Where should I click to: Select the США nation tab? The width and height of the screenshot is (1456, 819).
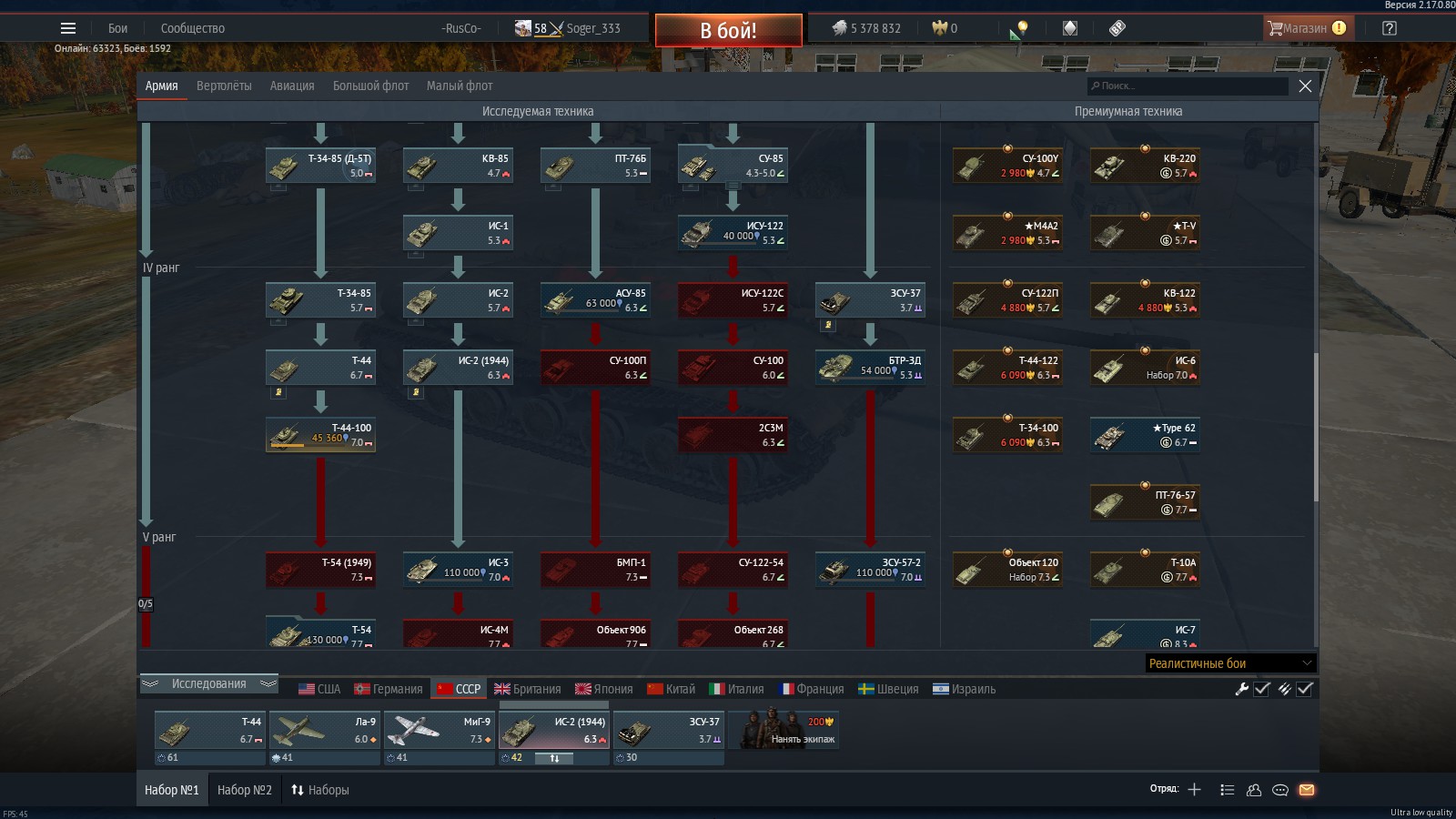[x=319, y=689]
